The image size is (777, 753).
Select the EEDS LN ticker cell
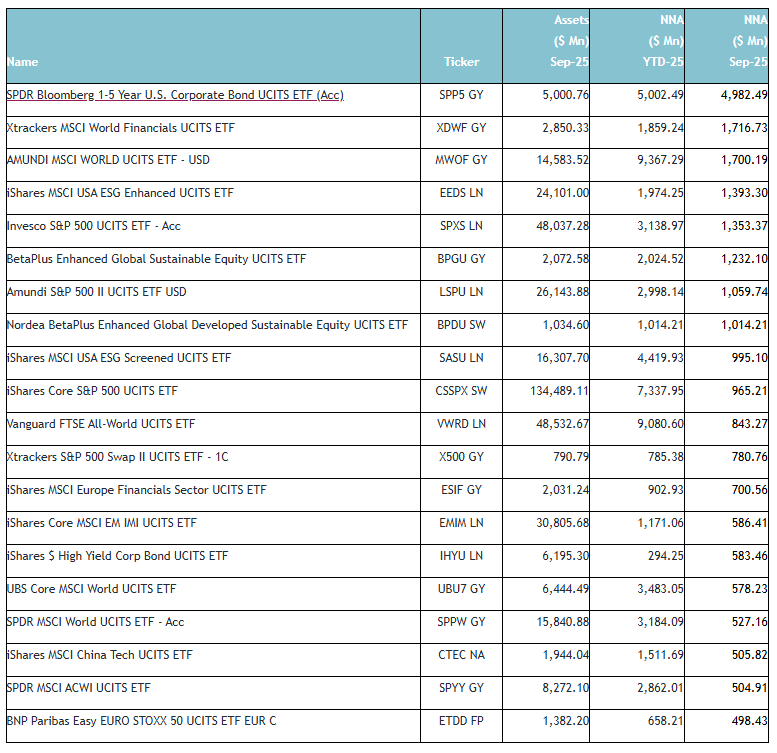click(461, 193)
